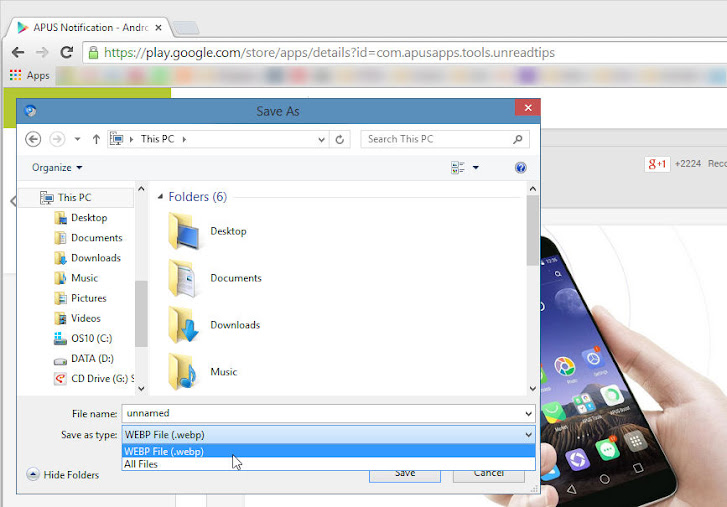Select This PC in path breadcrumb
Viewport: 727px width, 507px height.
(x=157, y=139)
